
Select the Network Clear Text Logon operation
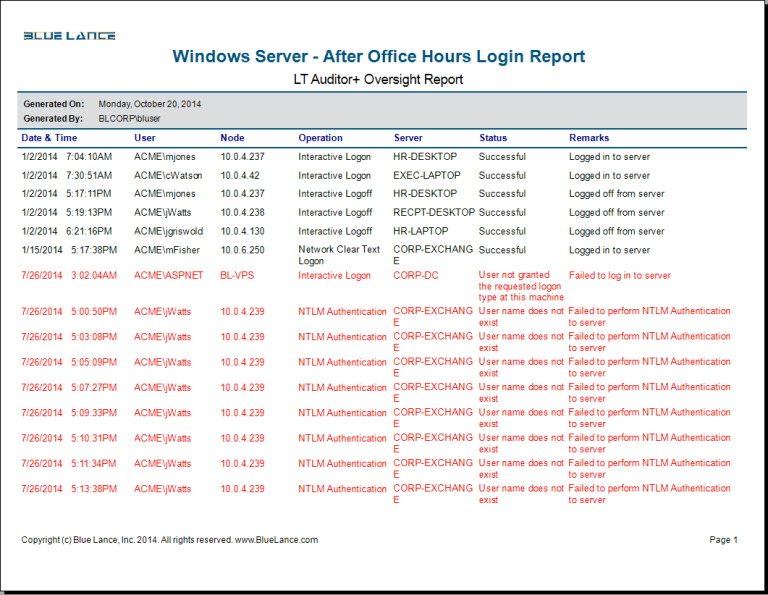point(339,255)
